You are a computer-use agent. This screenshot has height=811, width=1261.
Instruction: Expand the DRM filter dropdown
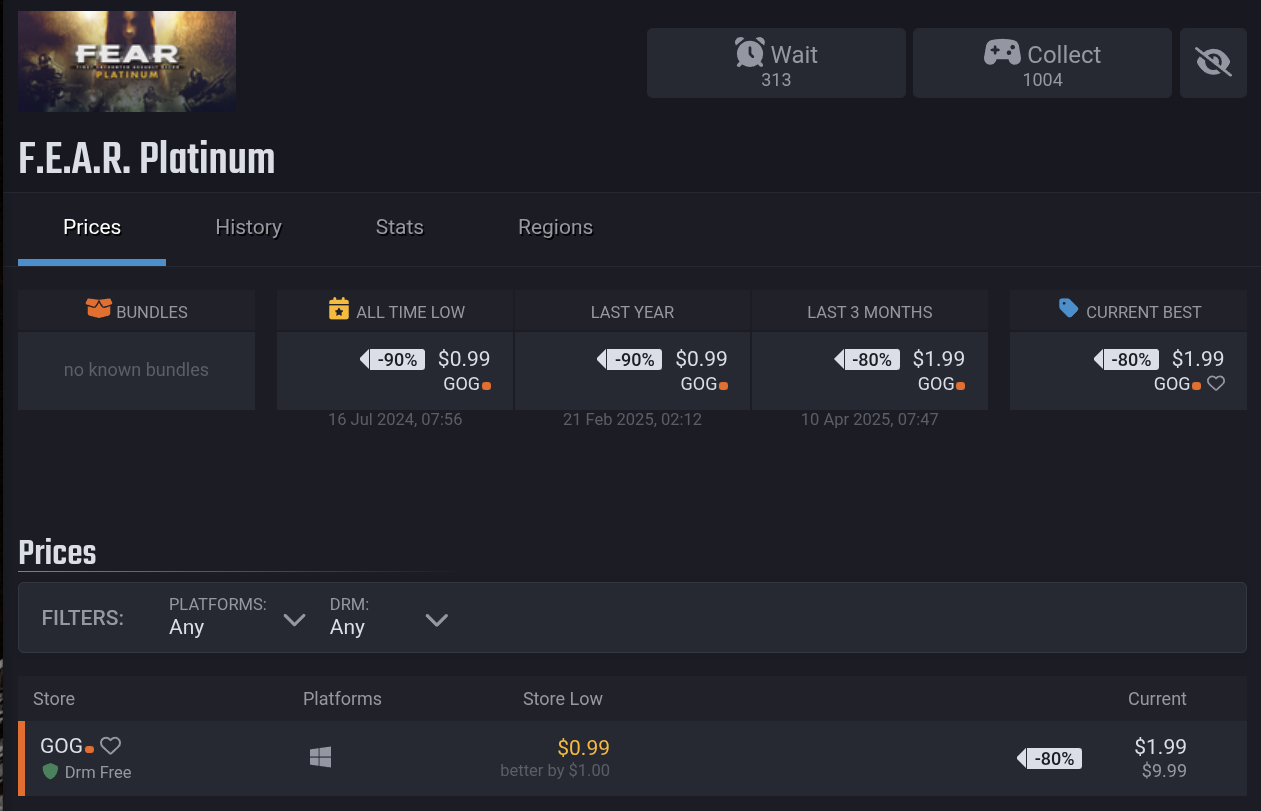389,617
